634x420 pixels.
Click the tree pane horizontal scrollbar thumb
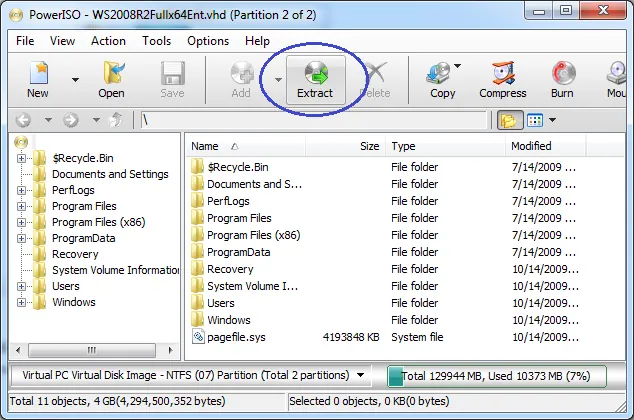click(x=92, y=350)
